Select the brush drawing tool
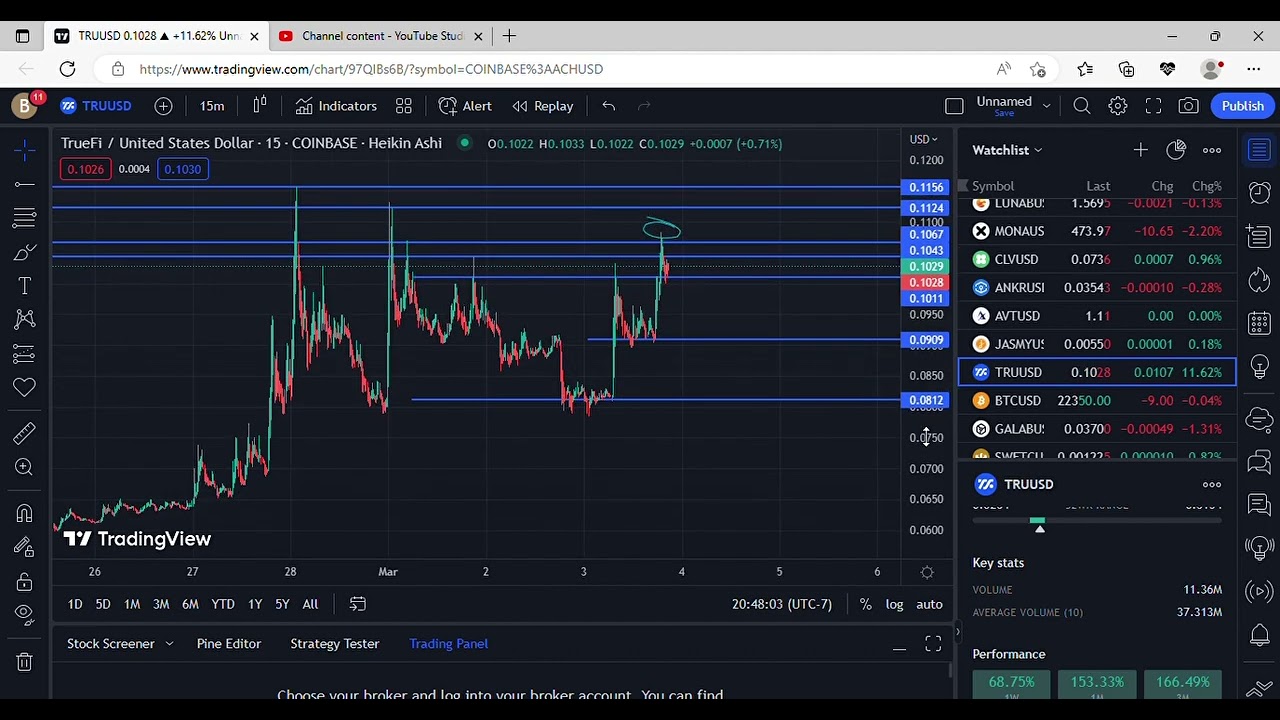This screenshot has height=720, width=1280. click(x=25, y=252)
